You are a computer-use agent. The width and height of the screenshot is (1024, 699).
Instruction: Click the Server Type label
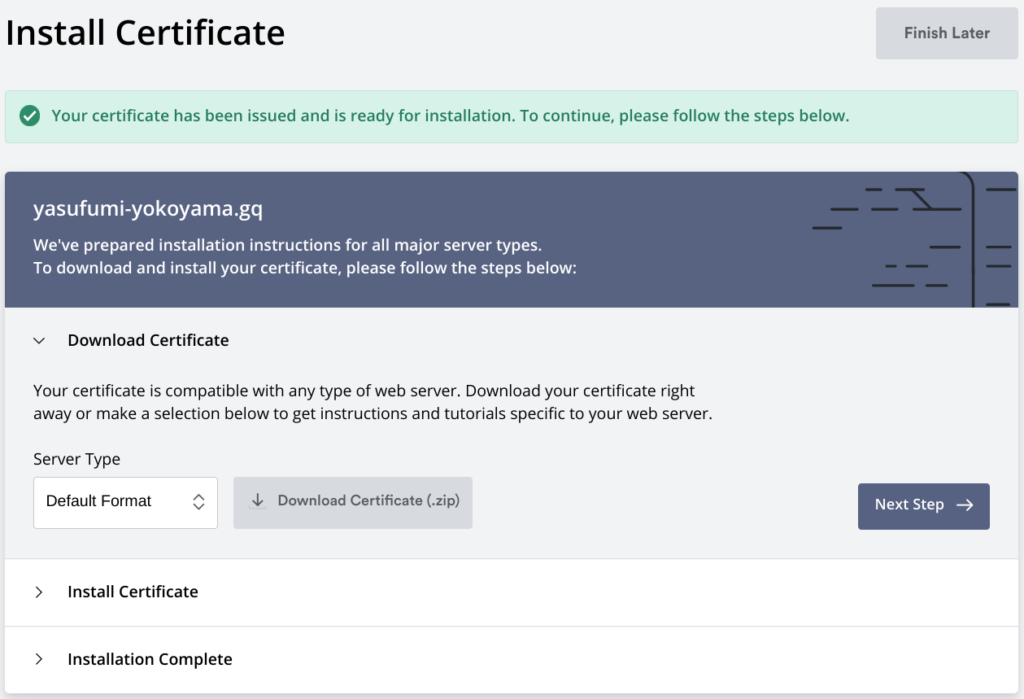tap(76, 459)
